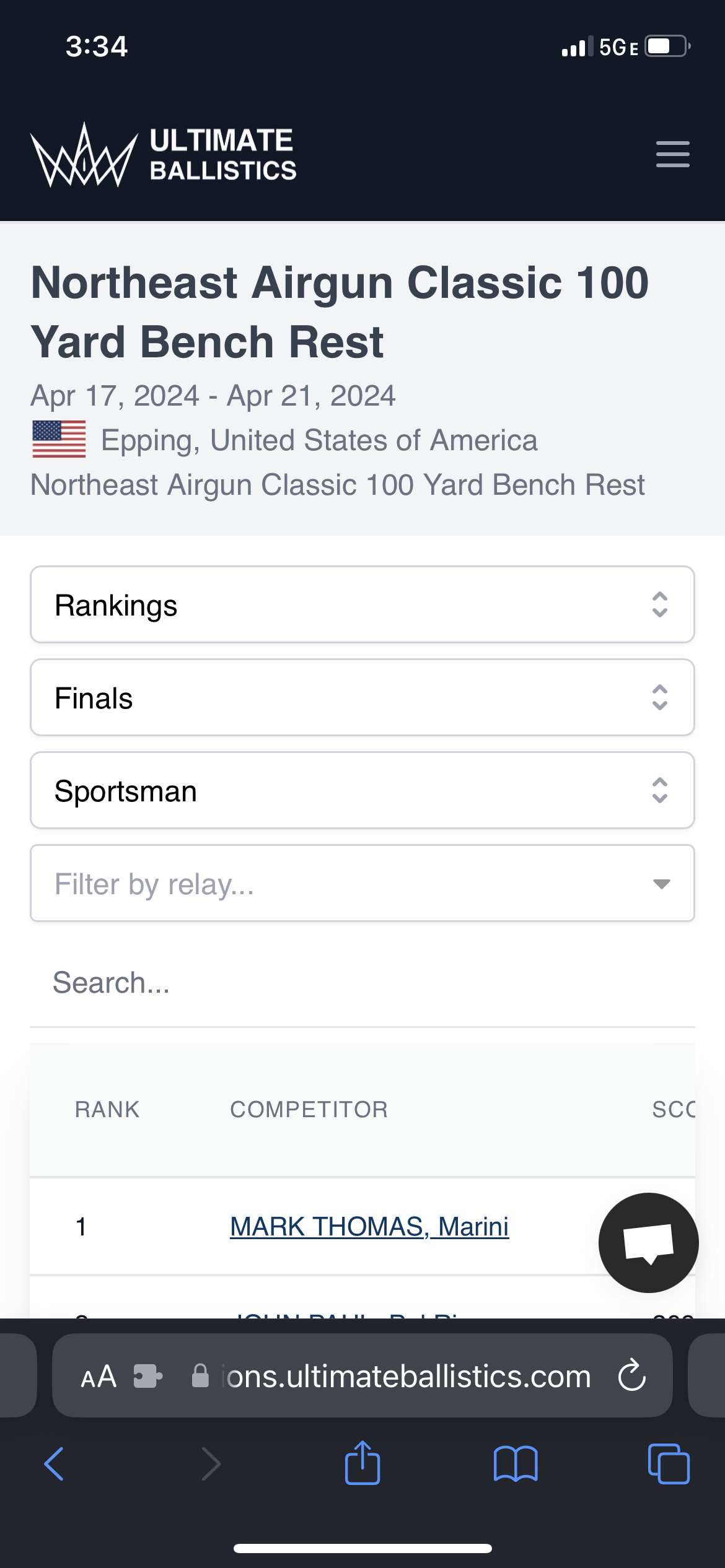Go back with Safari back arrow
Image resolution: width=725 pixels, height=1568 pixels.
pyautogui.click(x=54, y=1464)
